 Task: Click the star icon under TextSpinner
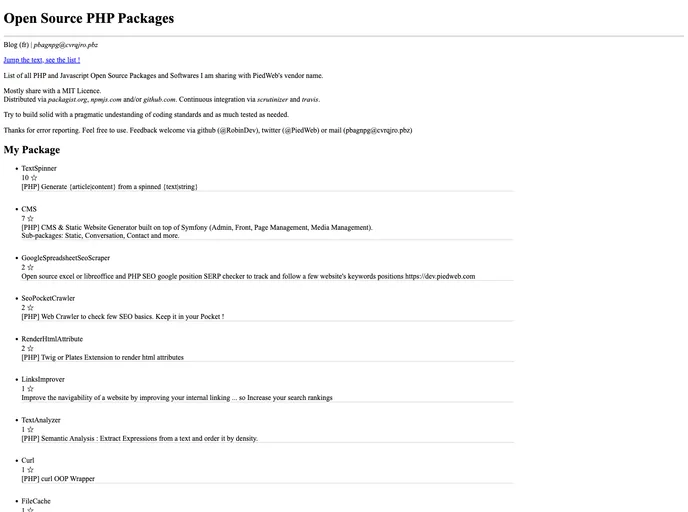point(31,178)
